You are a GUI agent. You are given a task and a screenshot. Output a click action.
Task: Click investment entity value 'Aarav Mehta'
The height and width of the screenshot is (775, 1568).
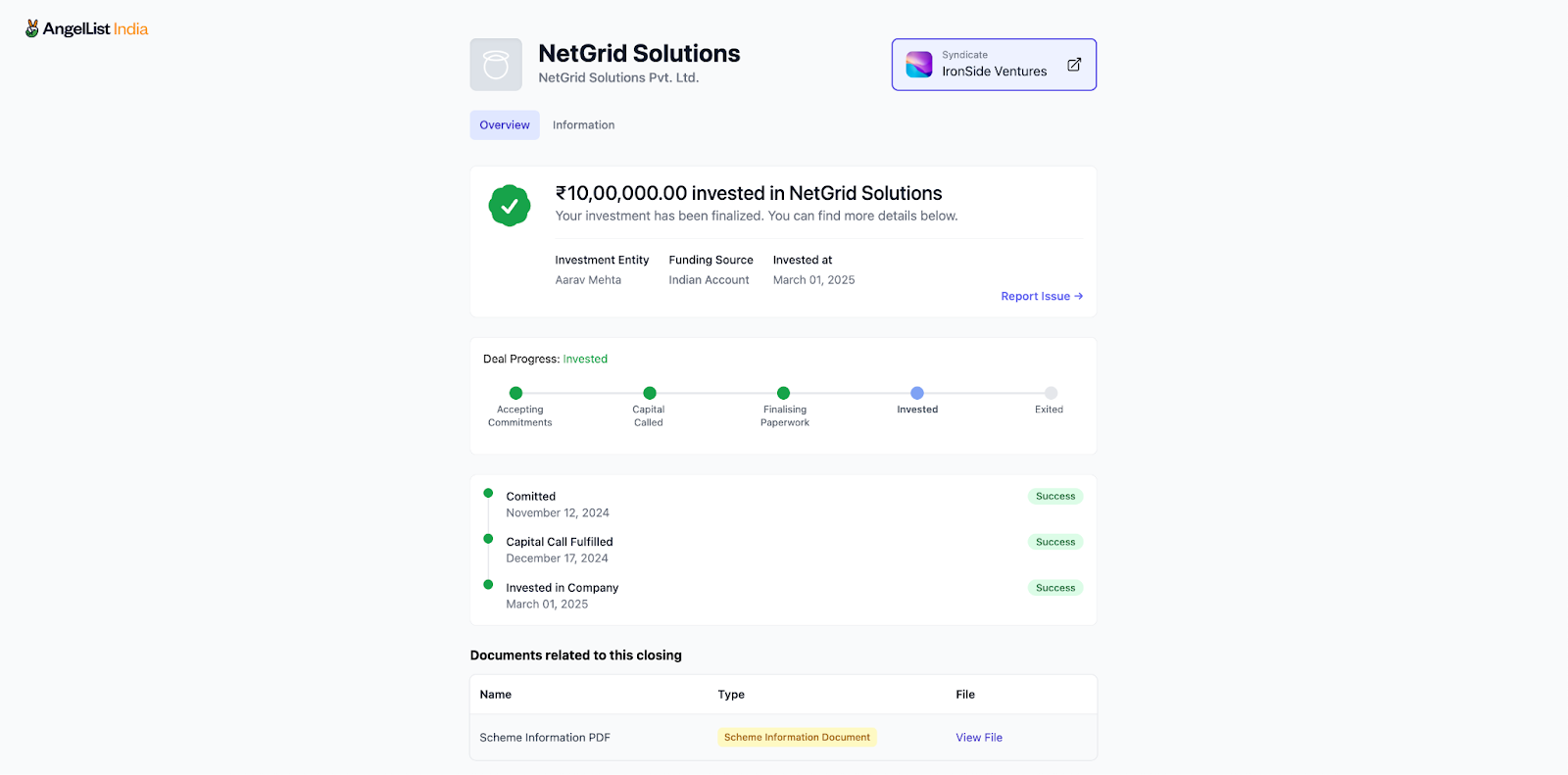click(588, 280)
